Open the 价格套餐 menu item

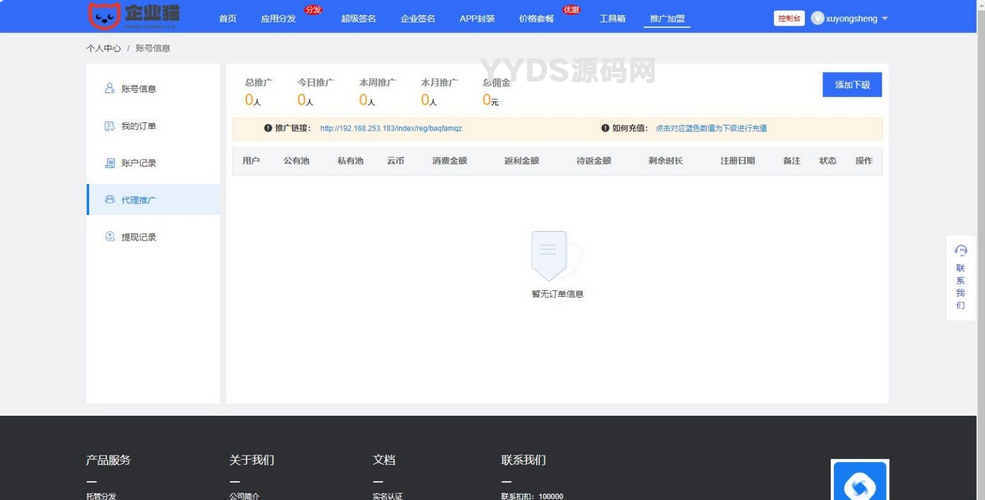[536, 19]
